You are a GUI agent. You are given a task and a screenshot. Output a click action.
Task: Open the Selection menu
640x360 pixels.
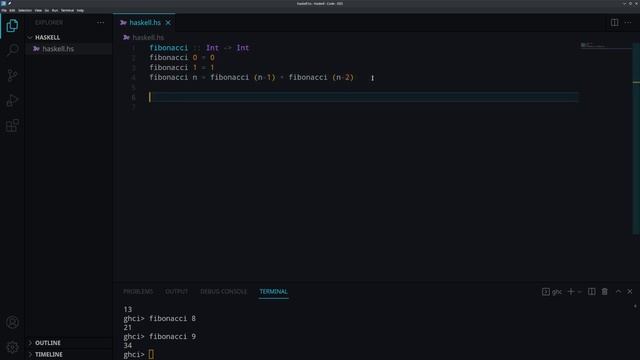pos(25,10)
